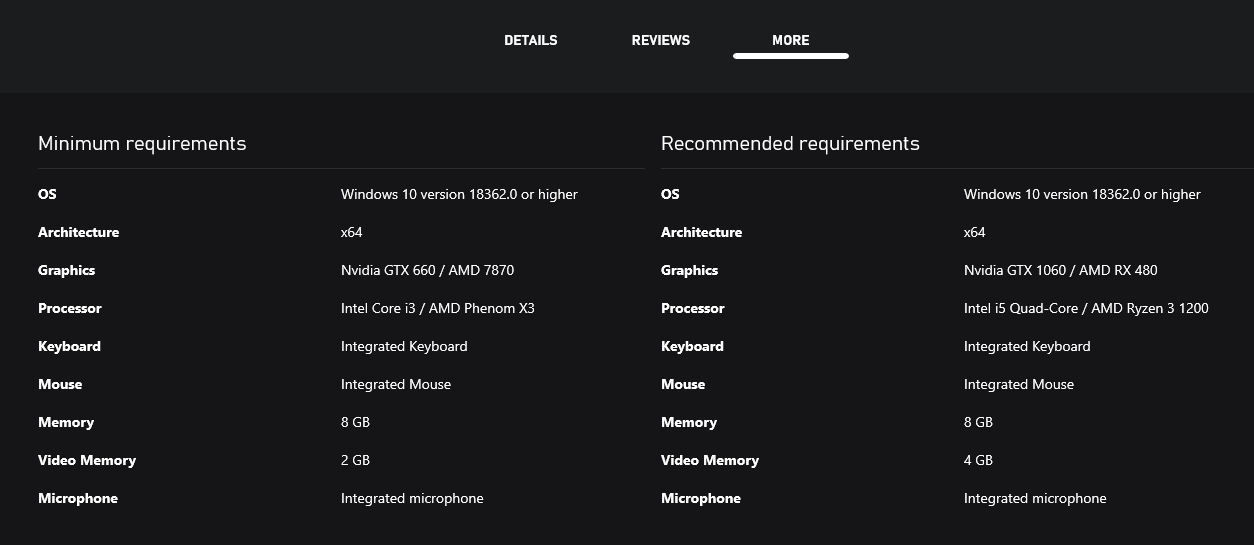Select the Nvidia GTX 660 / AMD 7870 text

(x=427, y=270)
